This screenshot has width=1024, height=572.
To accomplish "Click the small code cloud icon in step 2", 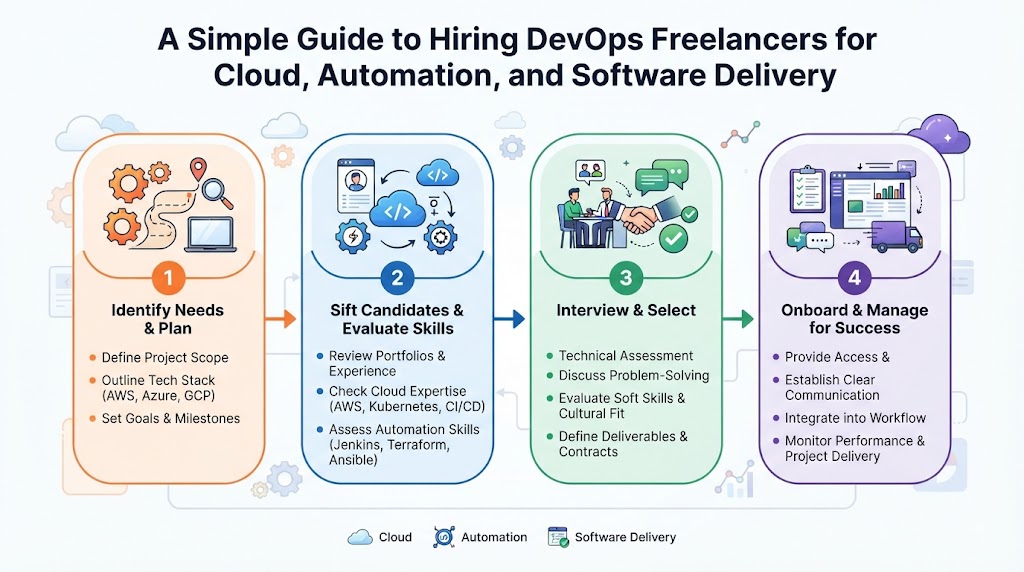I will click(x=437, y=174).
